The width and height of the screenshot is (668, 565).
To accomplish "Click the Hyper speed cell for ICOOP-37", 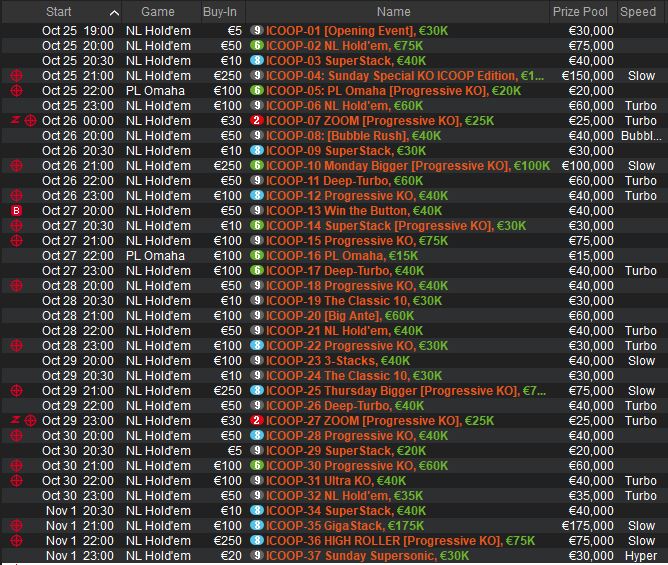I will [641, 556].
